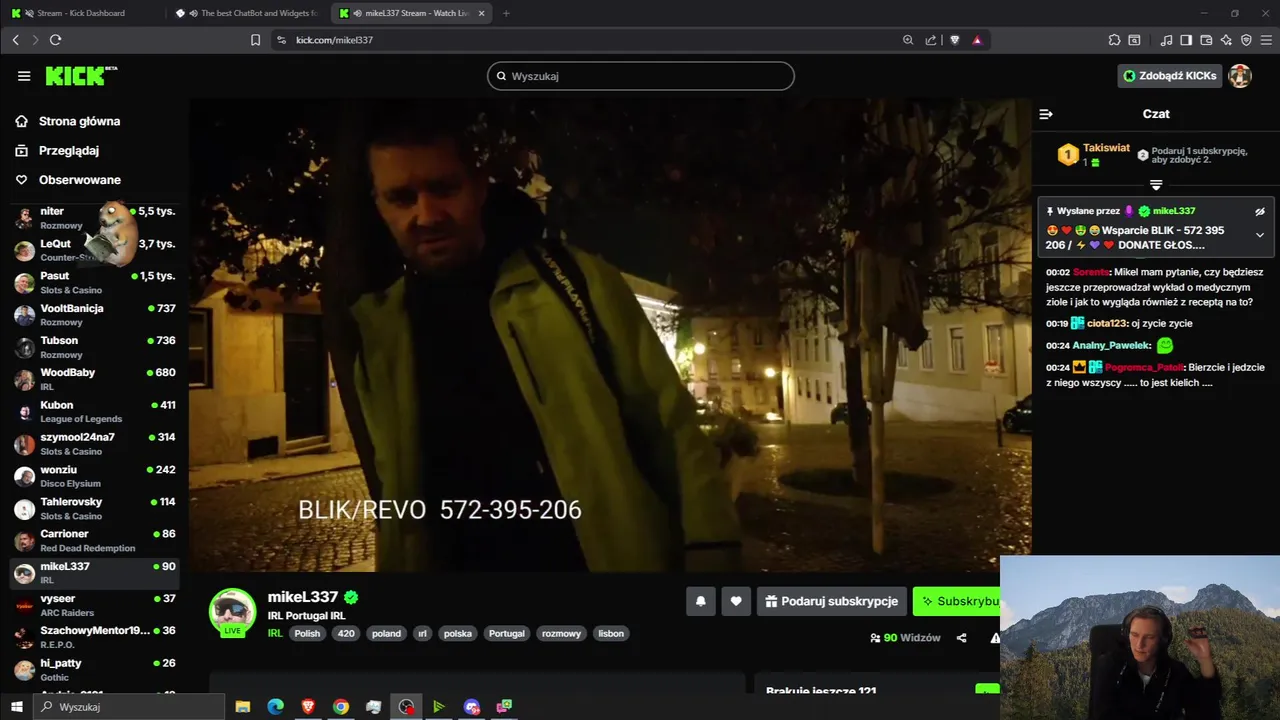This screenshot has width=1280, height=720.
Task: Toggle notification bell for mikeL337
Action: [701, 601]
